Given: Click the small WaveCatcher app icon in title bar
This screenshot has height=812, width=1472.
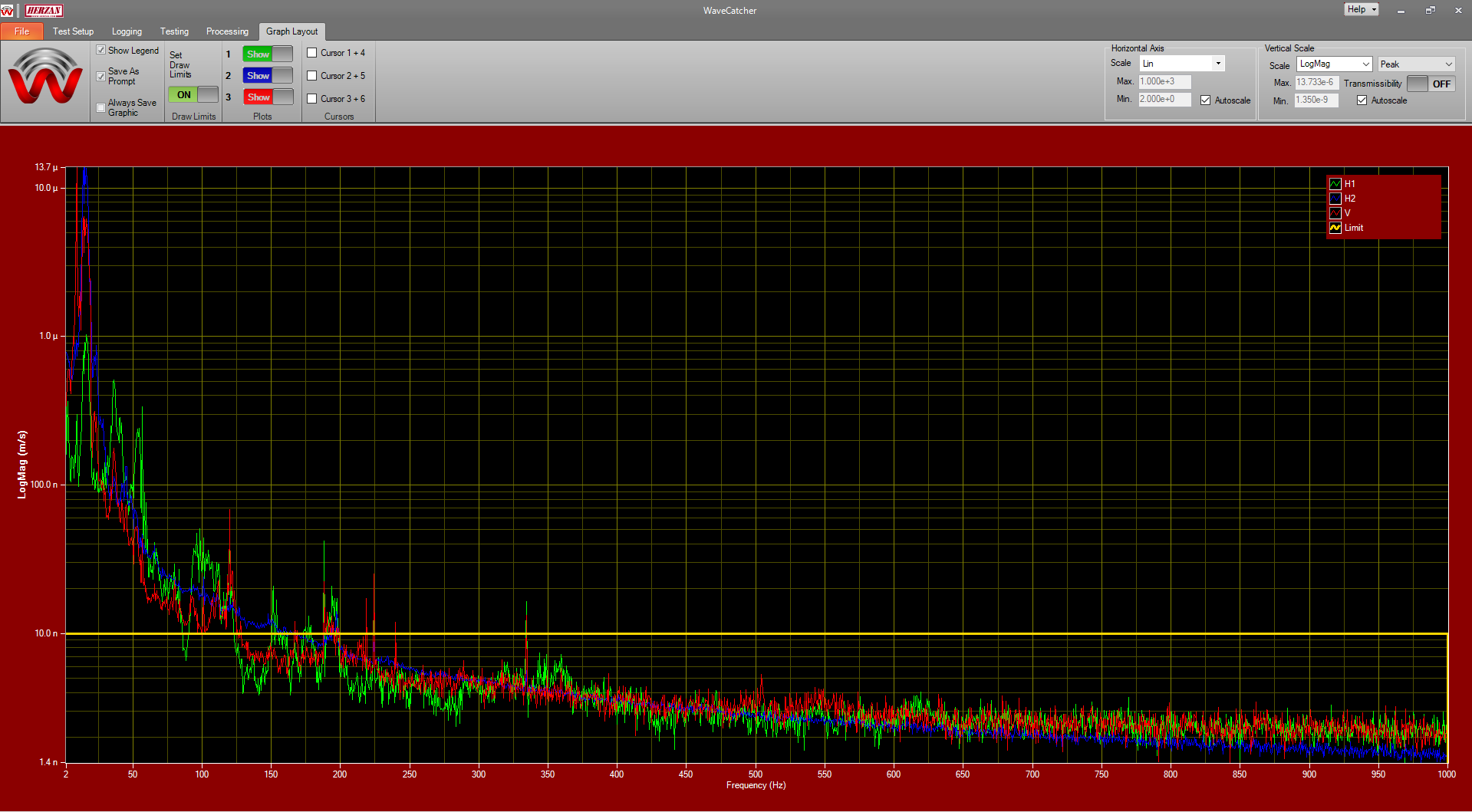Looking at the screenshot, I should click(x=8, y=11).
